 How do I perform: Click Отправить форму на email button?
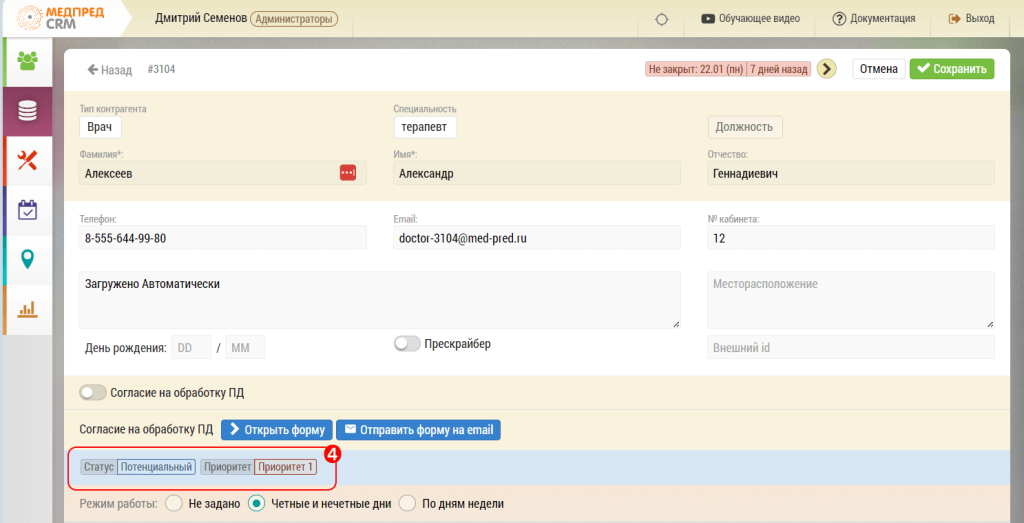click(x=418, y=430)
